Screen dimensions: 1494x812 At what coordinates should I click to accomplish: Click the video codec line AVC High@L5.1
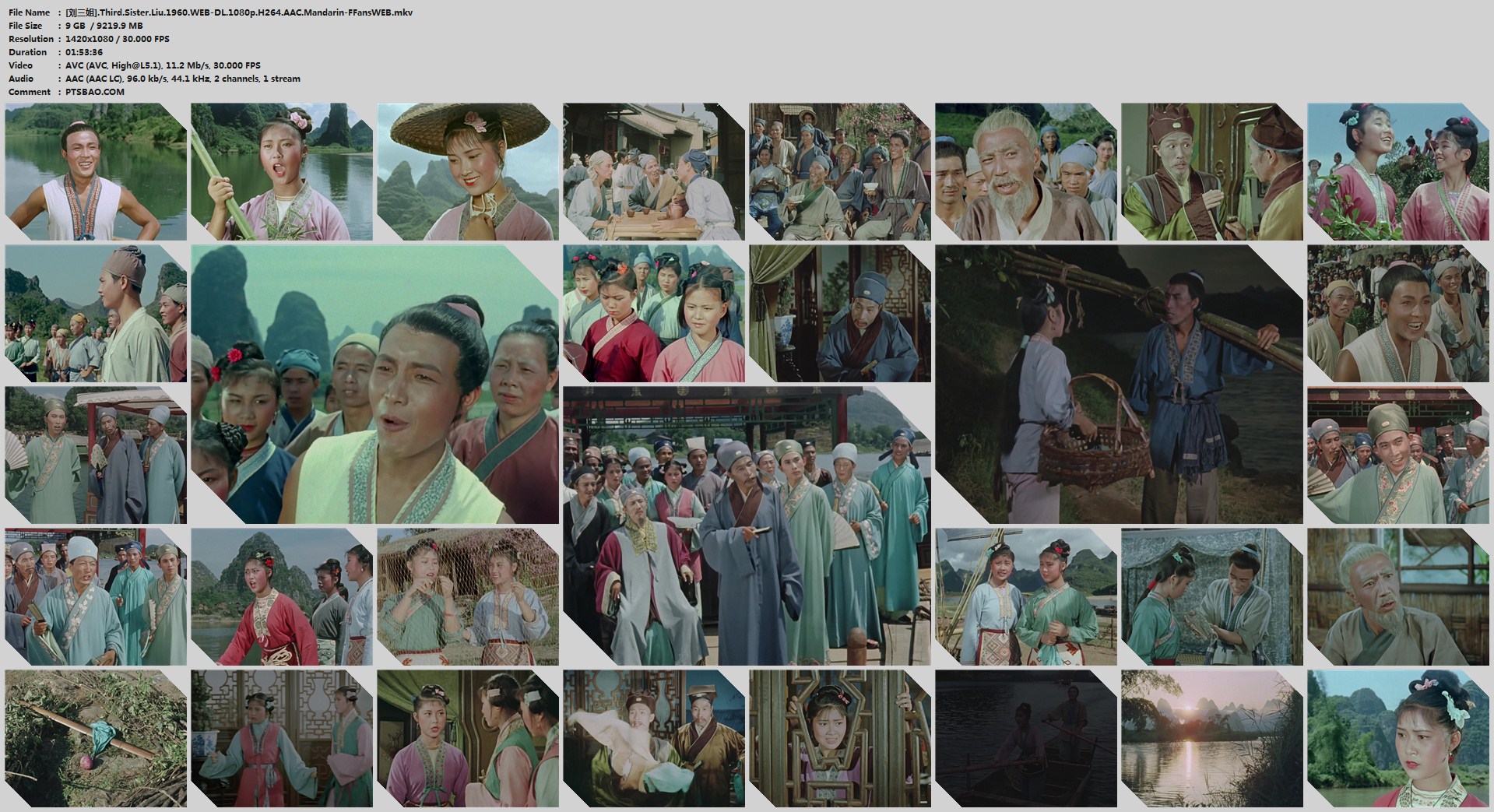[x=163, y=65]
